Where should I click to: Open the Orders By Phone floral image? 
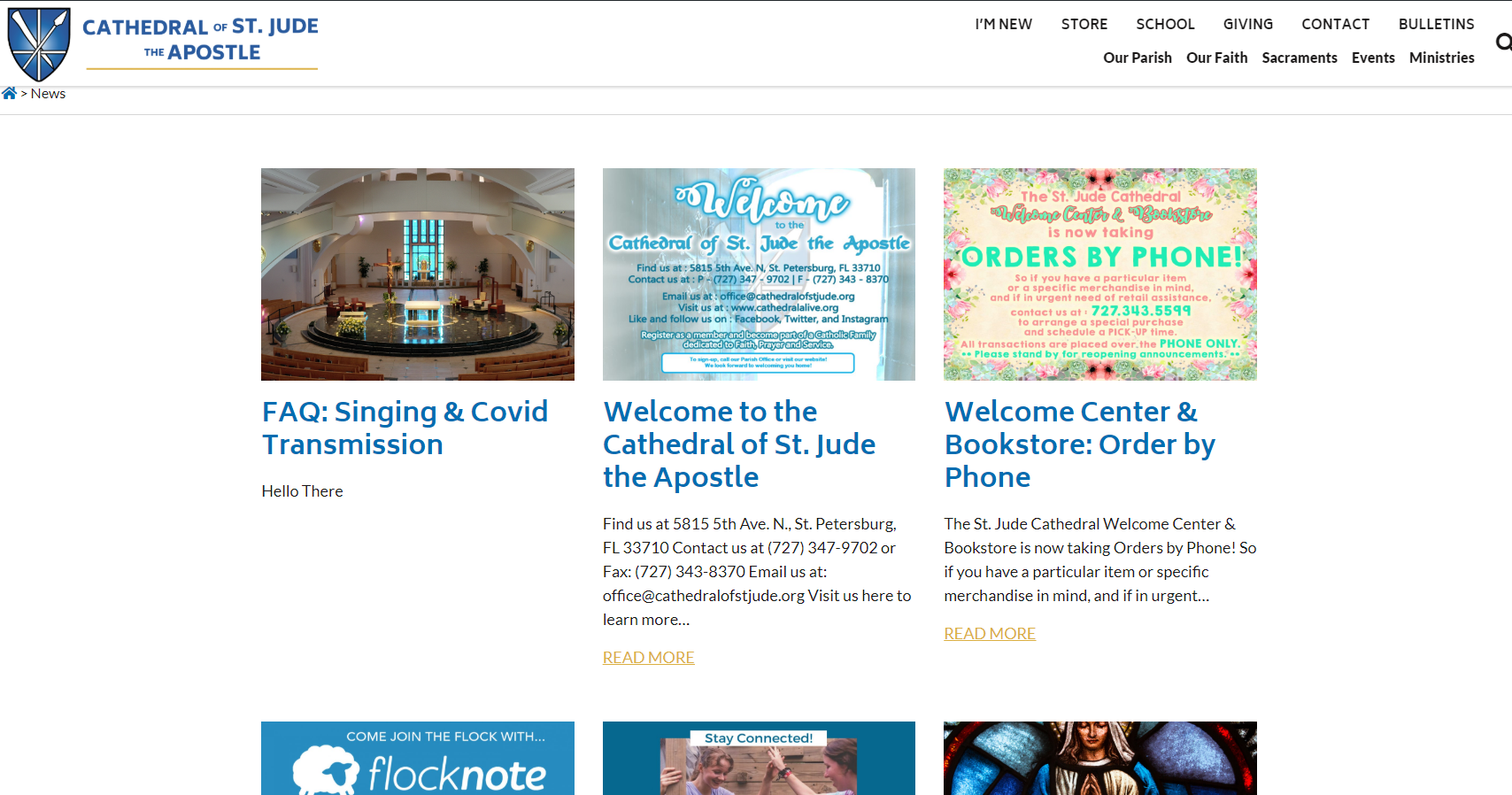pos(1099,274)
